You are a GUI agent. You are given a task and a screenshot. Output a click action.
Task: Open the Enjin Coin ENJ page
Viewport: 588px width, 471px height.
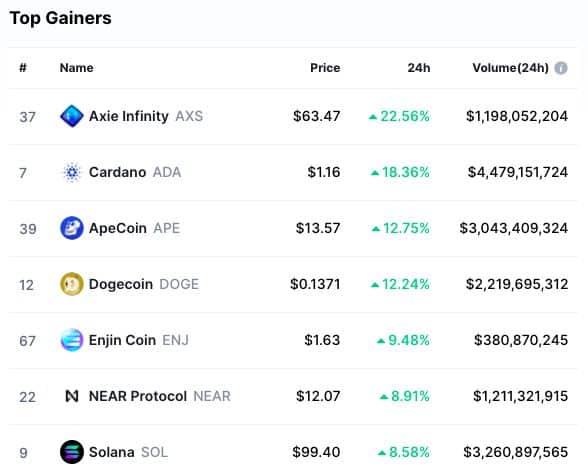pos(139,340)
